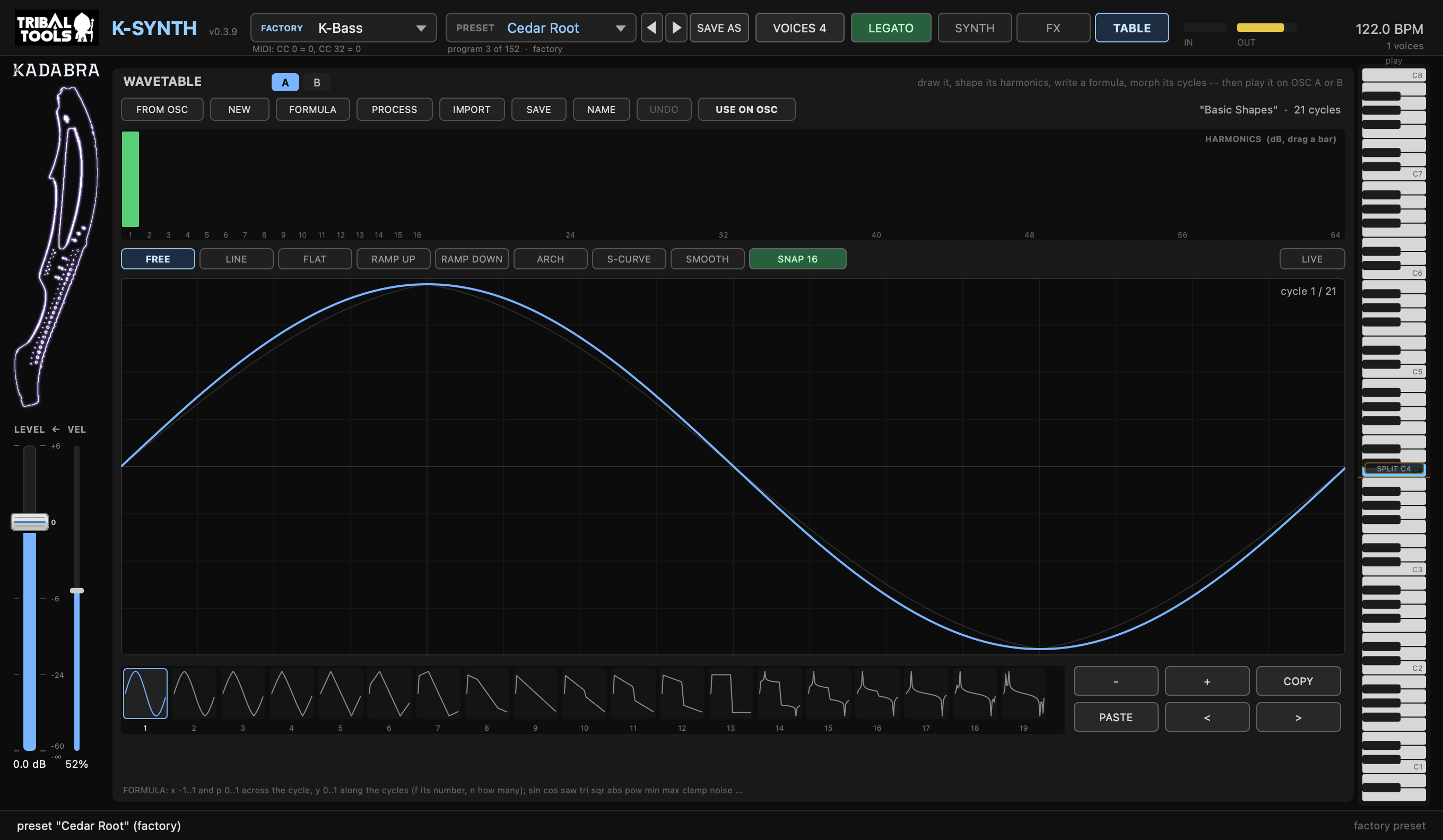This screenshot has width=1443, height=840.
Task: Toggle LEGATO mode
Action: click(891, 28)
